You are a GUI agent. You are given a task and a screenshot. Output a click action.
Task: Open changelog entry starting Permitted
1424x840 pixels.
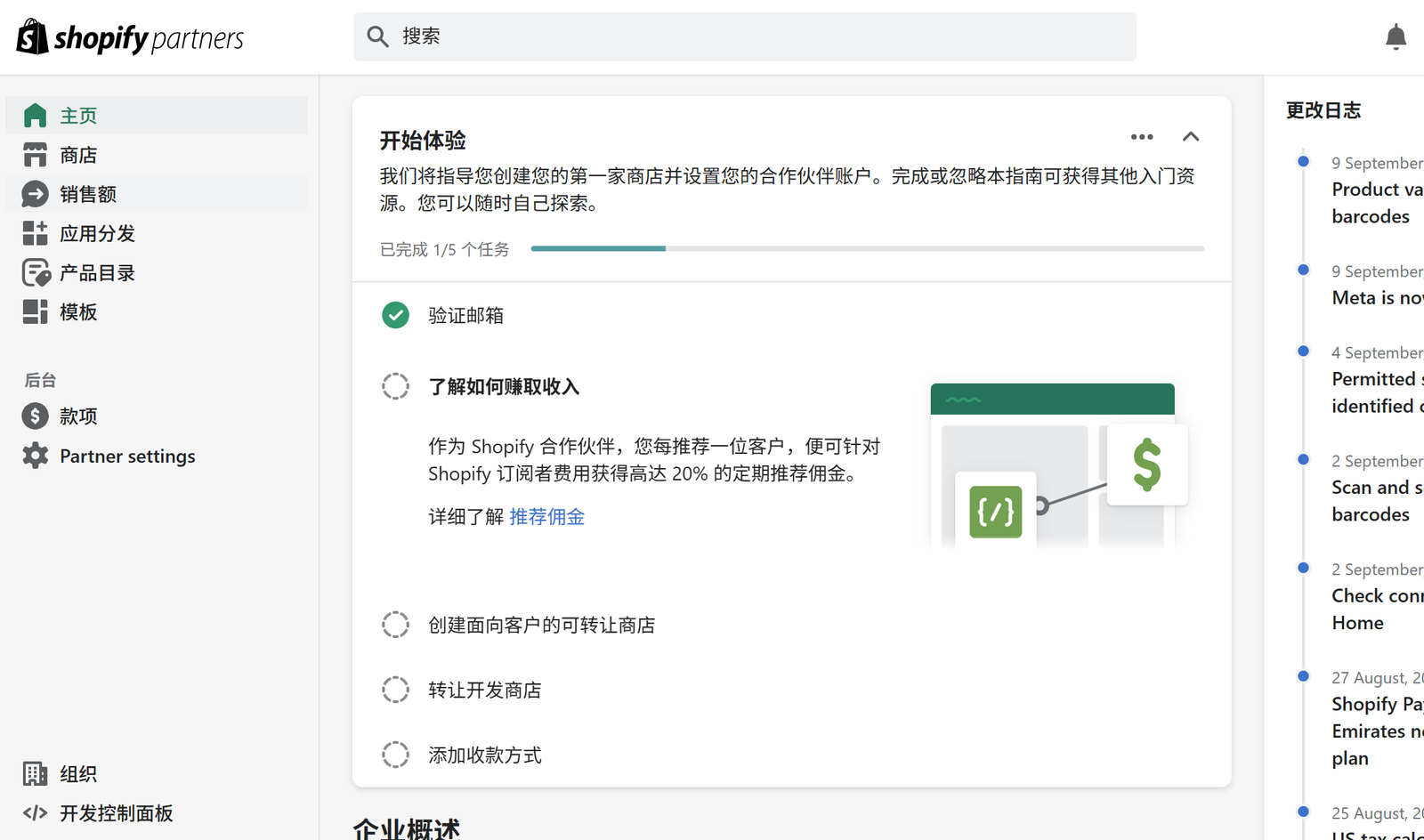click(x=1377, y=392)
